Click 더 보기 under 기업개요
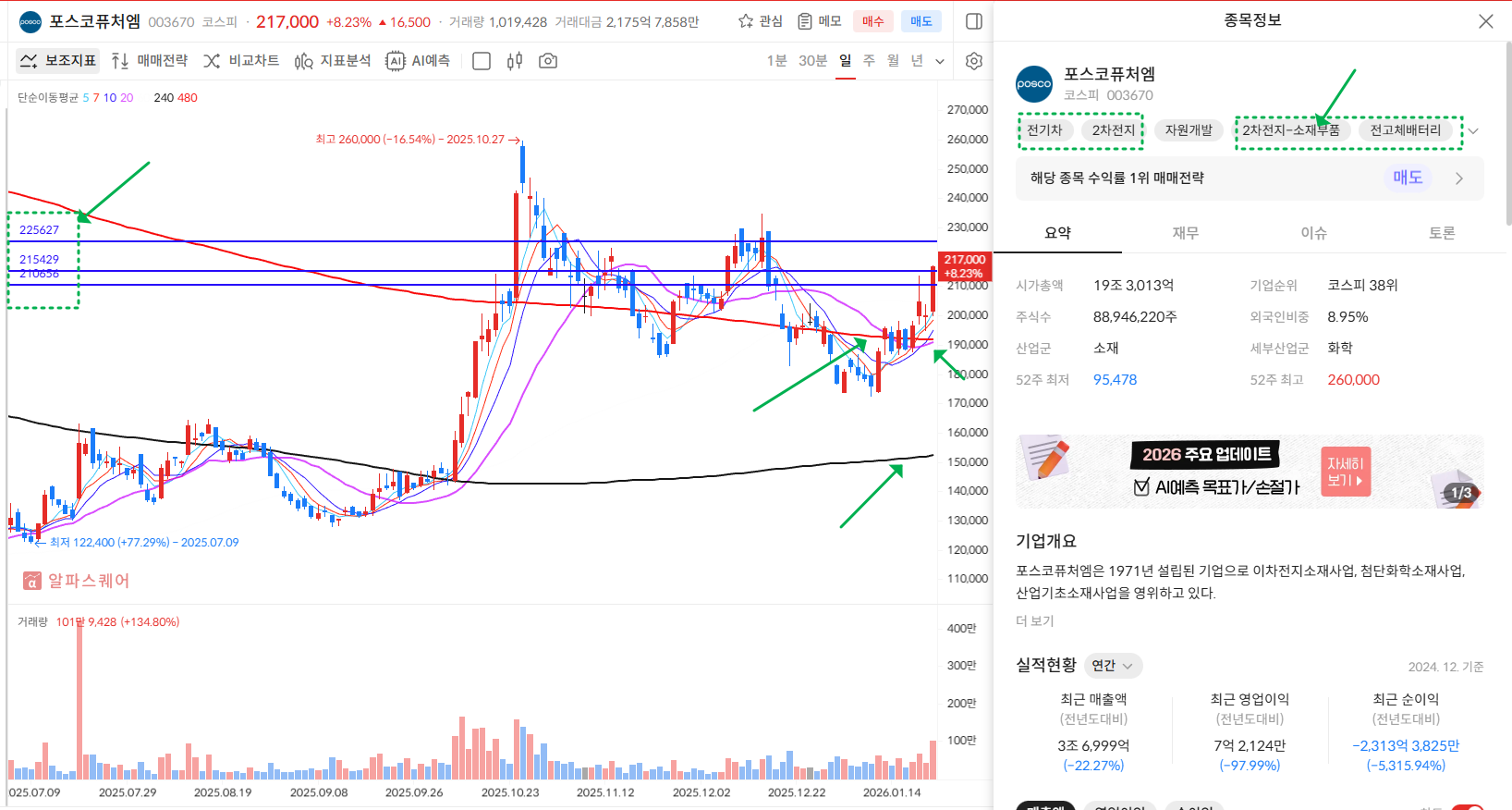This screenshot has width=1512, height=810. (1035, 621)
